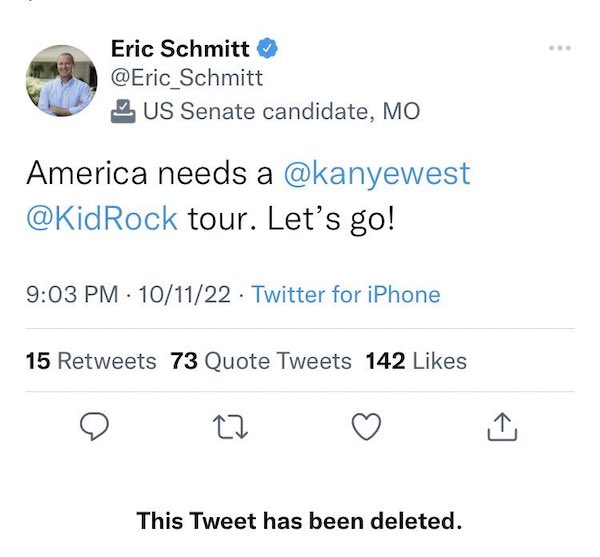Open the @Eric_Schmitt handle

[x=186, y=77]
